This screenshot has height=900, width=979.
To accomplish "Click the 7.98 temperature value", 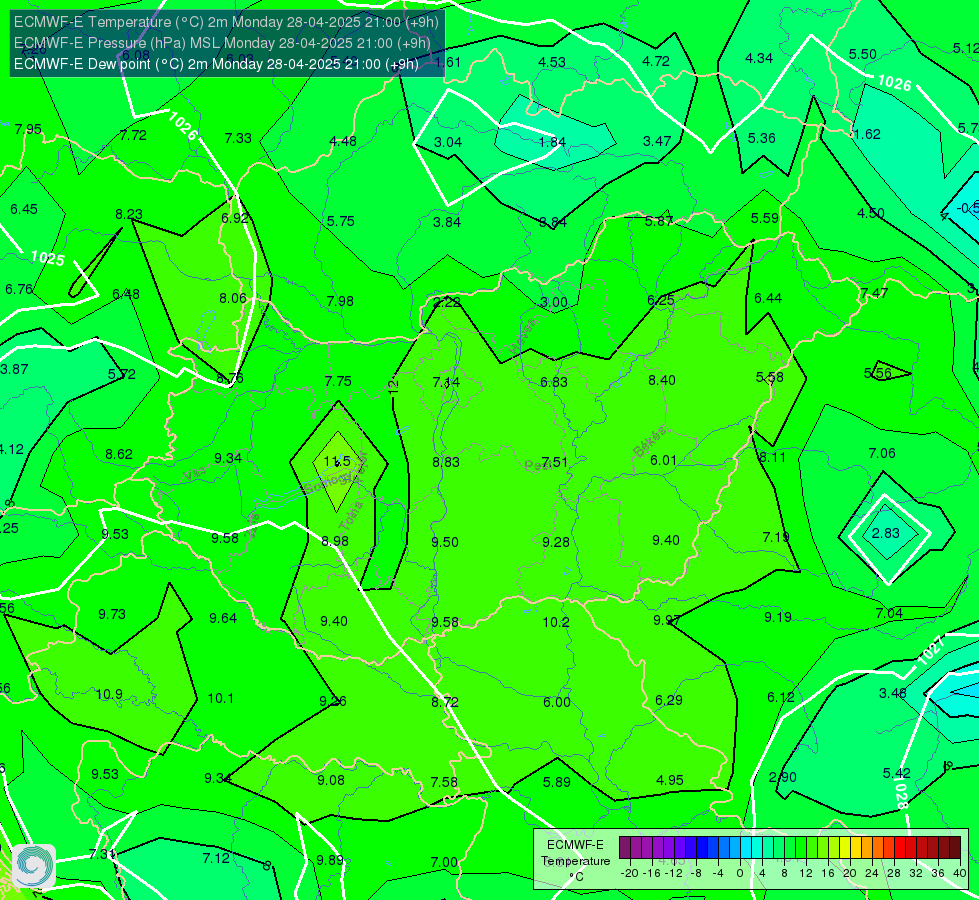I will [x=340, y=301].
